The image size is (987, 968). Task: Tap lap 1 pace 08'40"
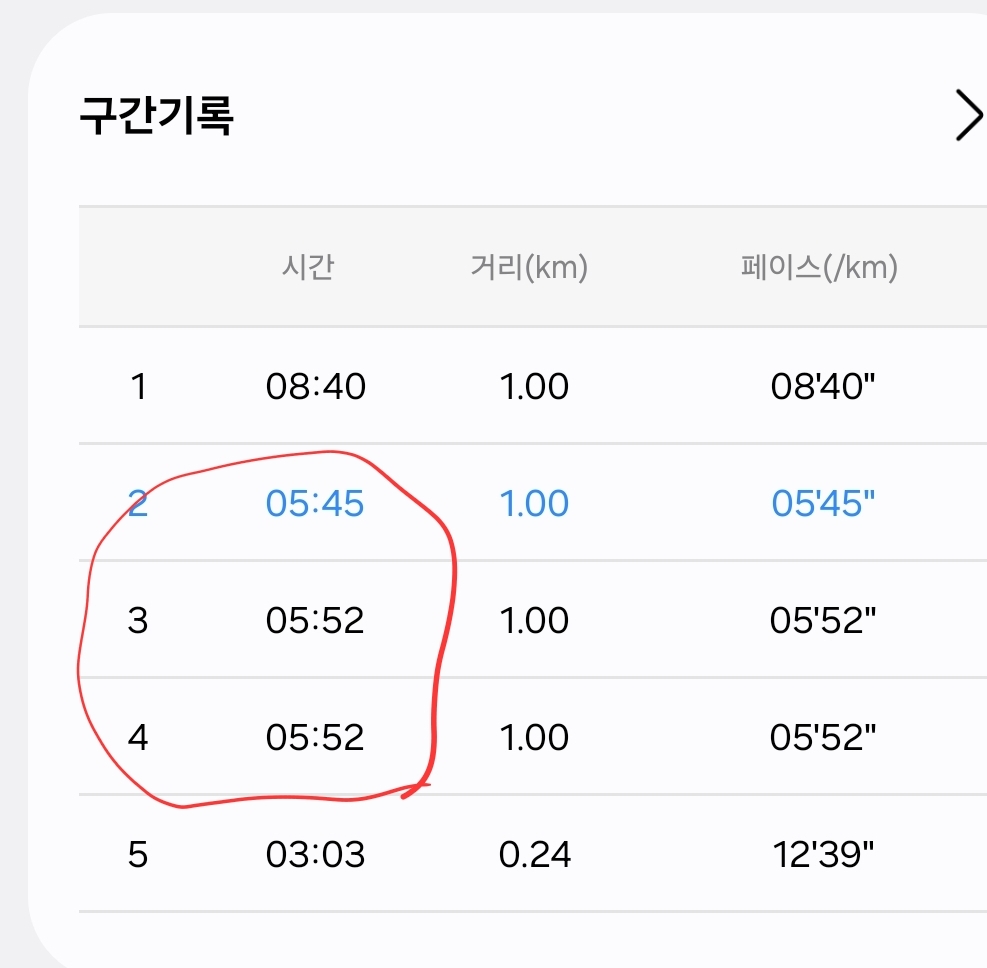(823, 386)
